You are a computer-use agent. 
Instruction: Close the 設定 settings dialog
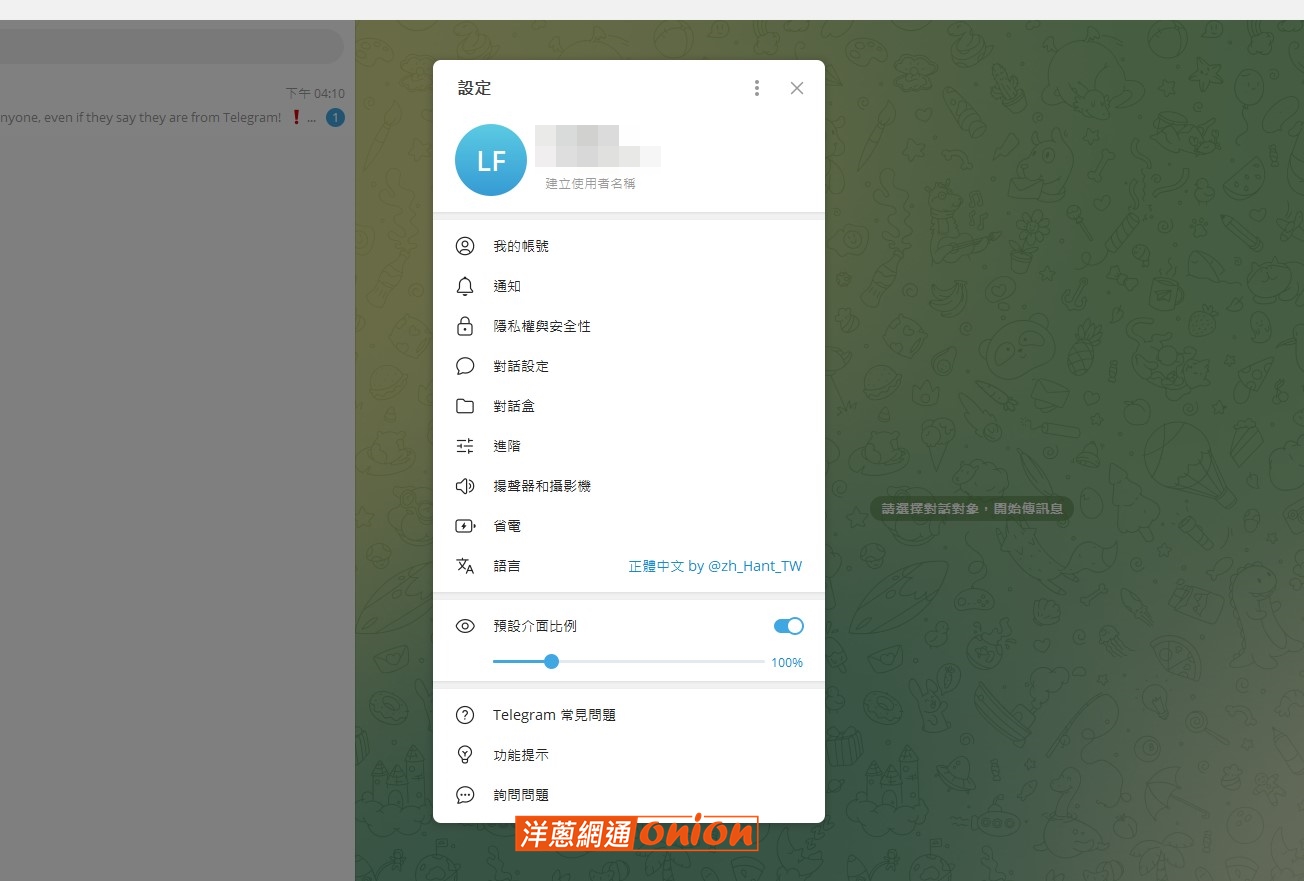797,88
